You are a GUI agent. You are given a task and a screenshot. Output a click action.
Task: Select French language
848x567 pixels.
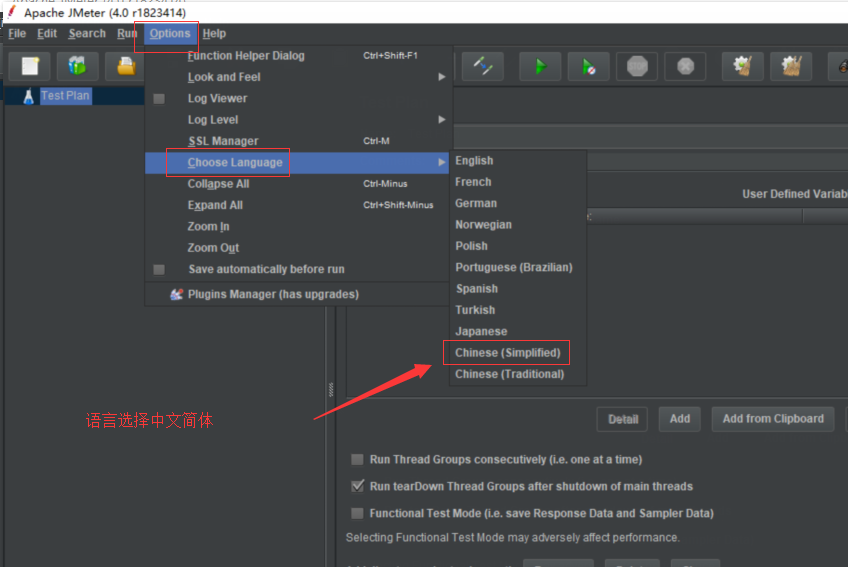518,182
